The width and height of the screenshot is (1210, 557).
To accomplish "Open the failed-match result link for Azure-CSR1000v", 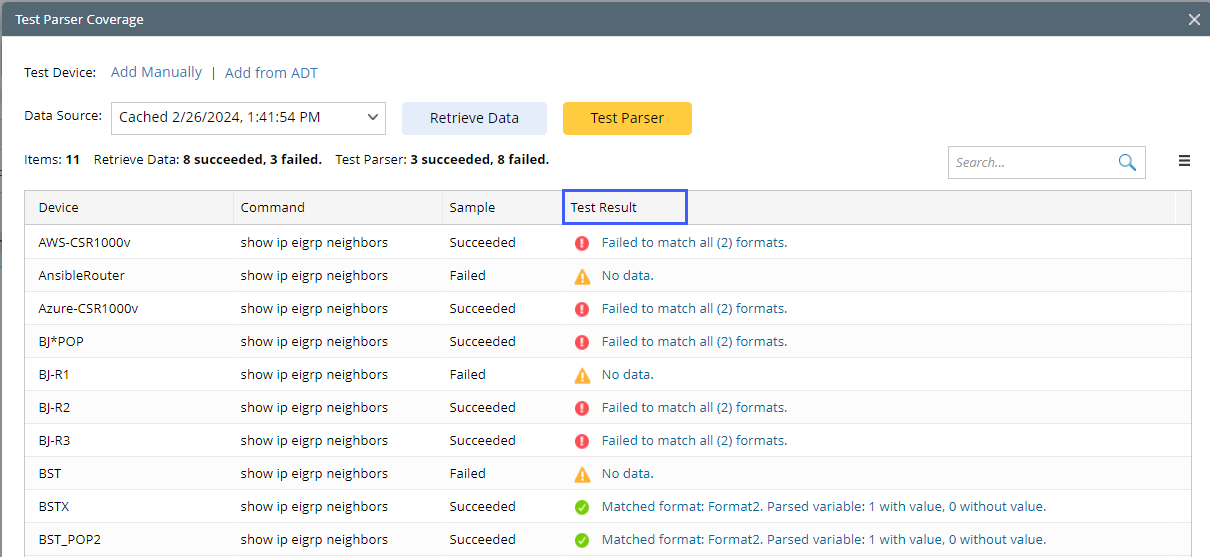I will tap(694, 309).
